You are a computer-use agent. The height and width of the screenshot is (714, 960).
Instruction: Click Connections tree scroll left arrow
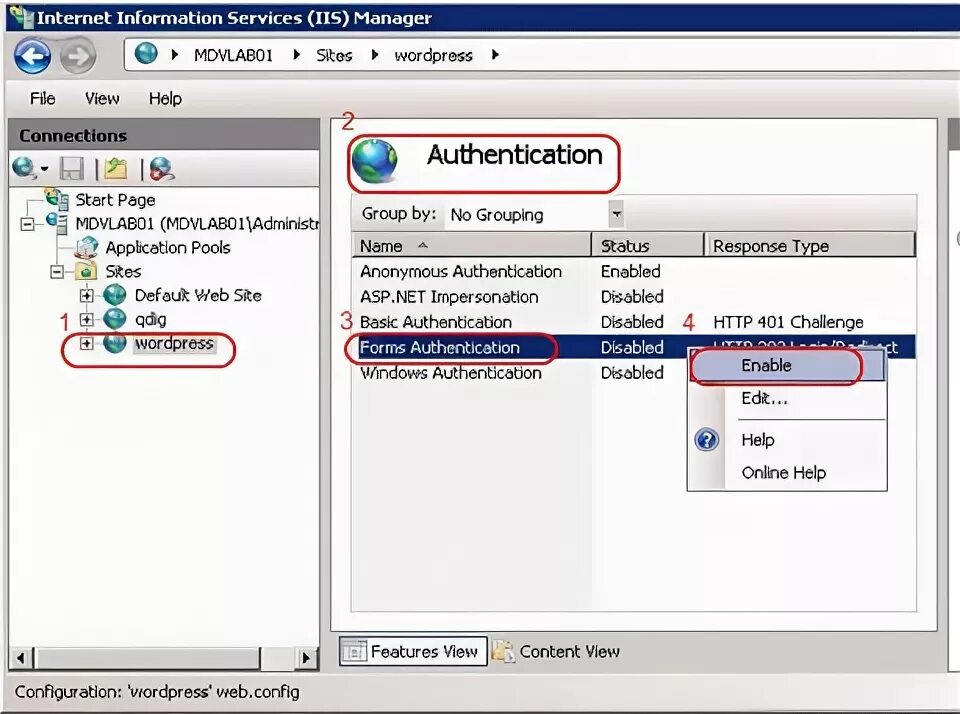(x=21, y=658)
